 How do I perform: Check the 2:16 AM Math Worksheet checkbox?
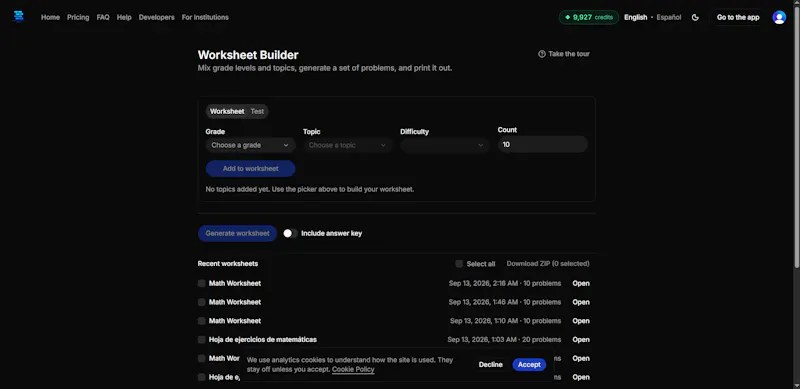point(202,283)
